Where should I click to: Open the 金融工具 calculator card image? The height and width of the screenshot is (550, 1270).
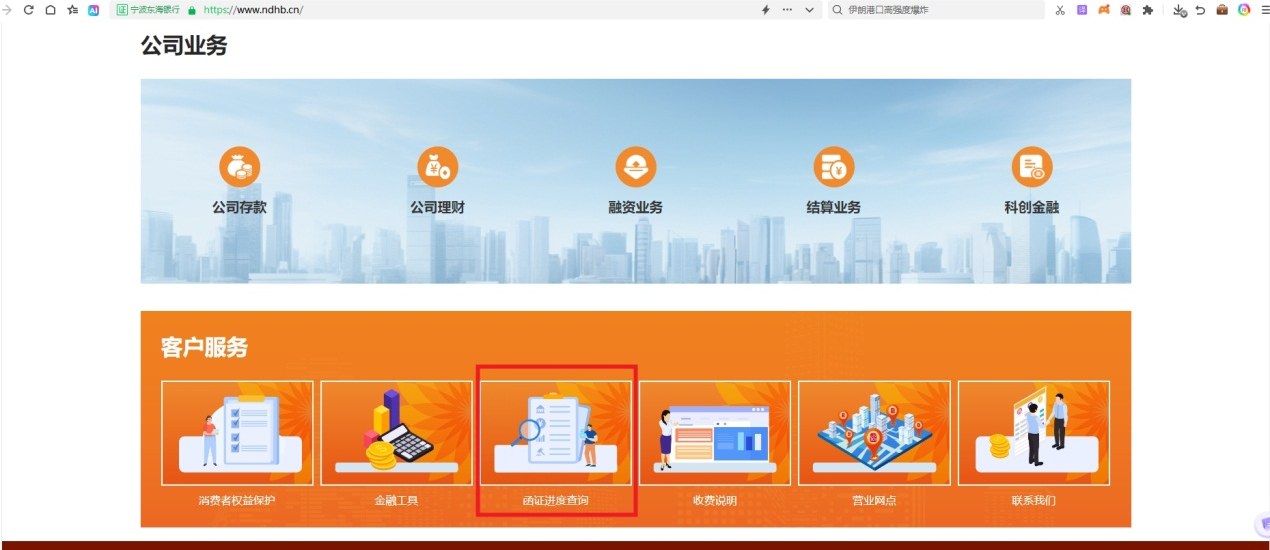[x=396, y=433]
